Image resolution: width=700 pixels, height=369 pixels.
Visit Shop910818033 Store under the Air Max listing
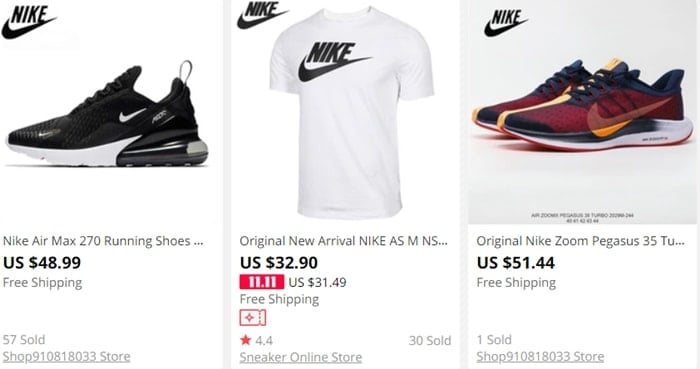(x=67, y=356)
